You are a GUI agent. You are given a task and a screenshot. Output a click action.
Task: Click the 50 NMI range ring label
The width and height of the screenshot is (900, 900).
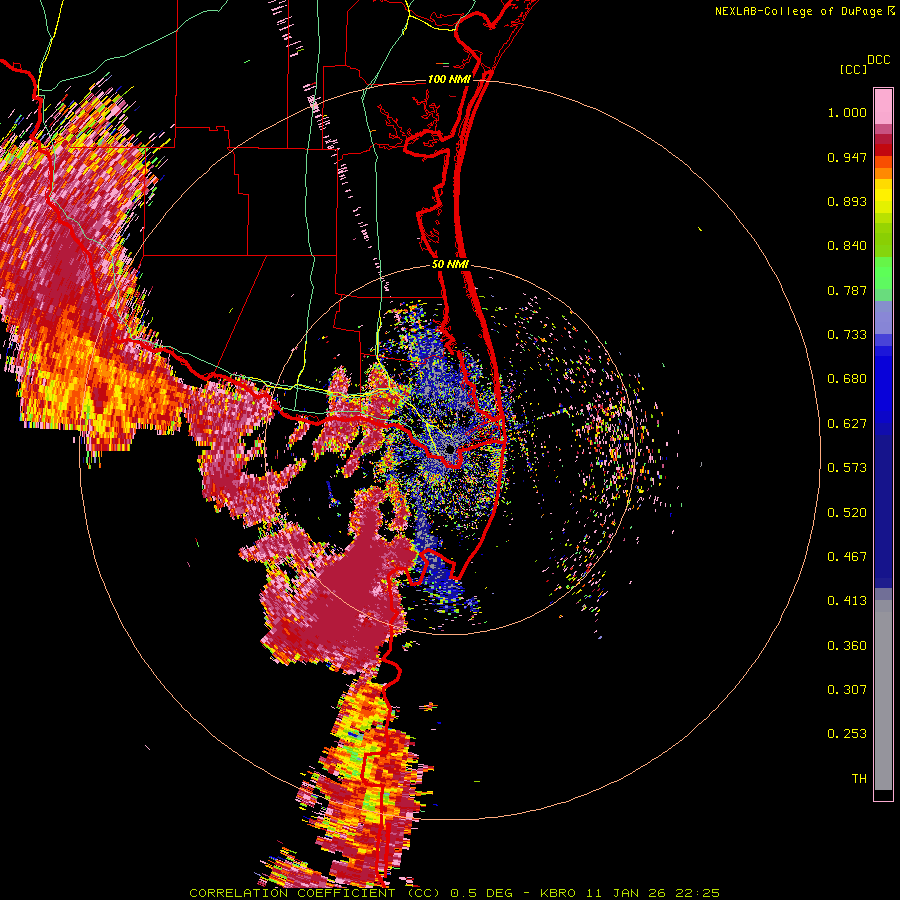451,265
